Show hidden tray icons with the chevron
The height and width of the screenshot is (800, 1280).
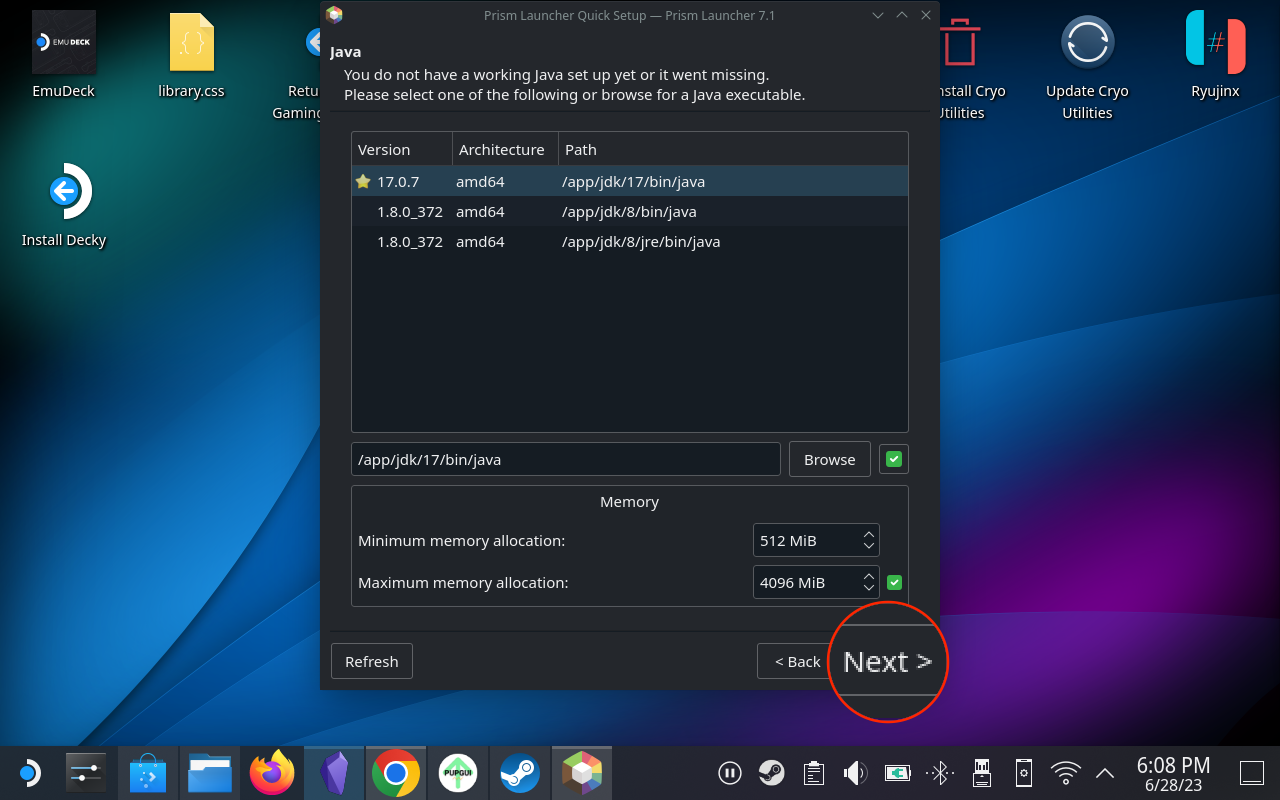(x=1104, y=772)
